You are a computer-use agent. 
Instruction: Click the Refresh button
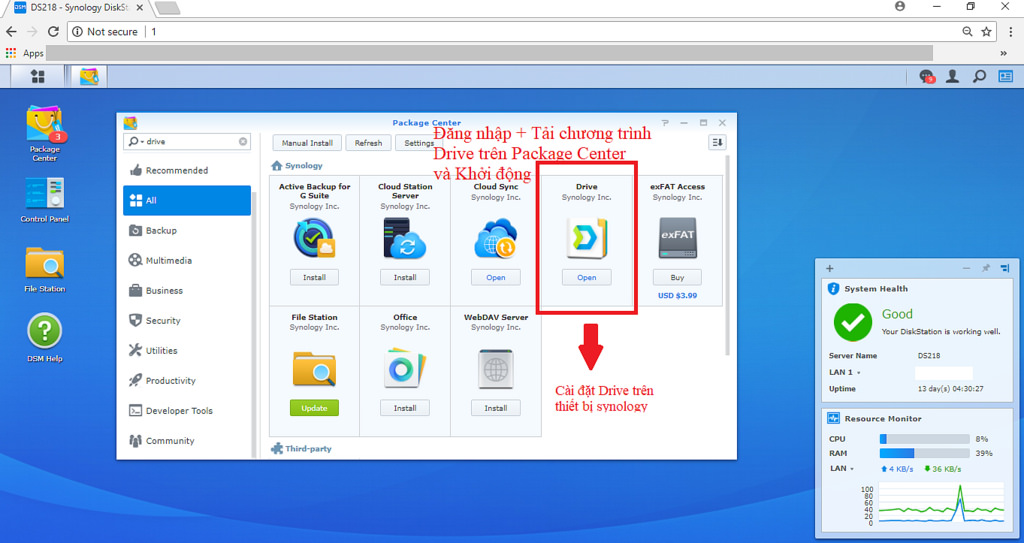click(x=368, y=142)
